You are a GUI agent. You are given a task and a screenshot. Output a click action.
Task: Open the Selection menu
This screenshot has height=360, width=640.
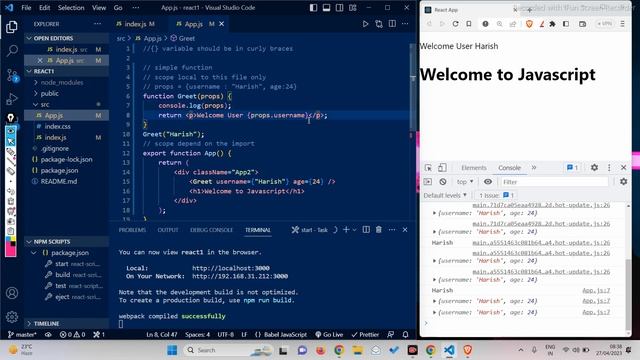coord(71,8)
